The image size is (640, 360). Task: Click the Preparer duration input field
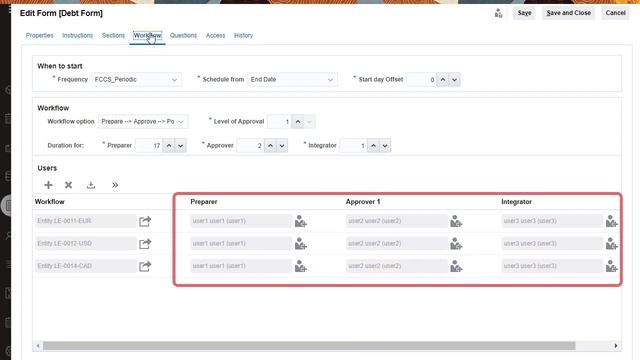149,146
